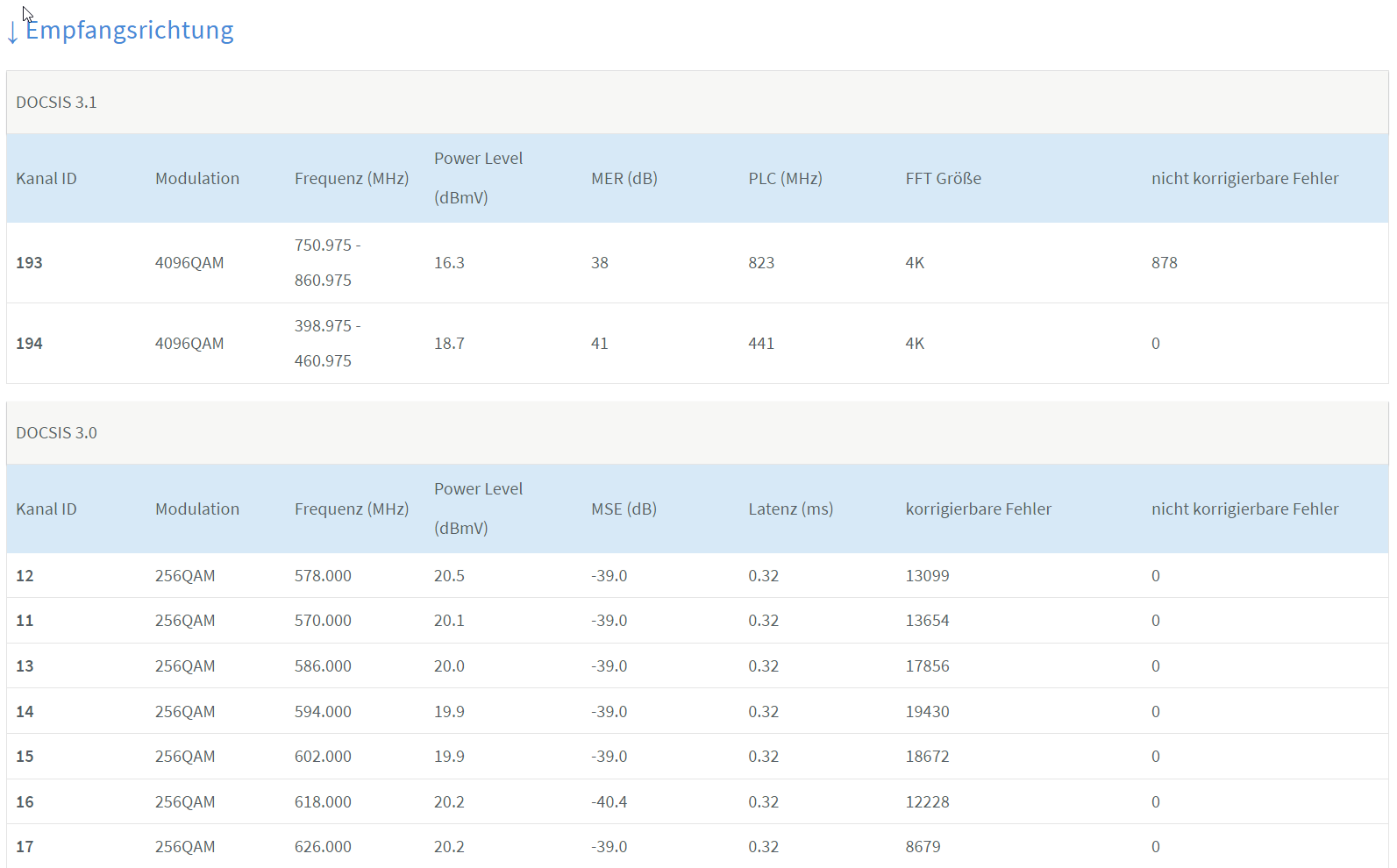
Task: Select power level 20.1
Action: pos(449,621)
